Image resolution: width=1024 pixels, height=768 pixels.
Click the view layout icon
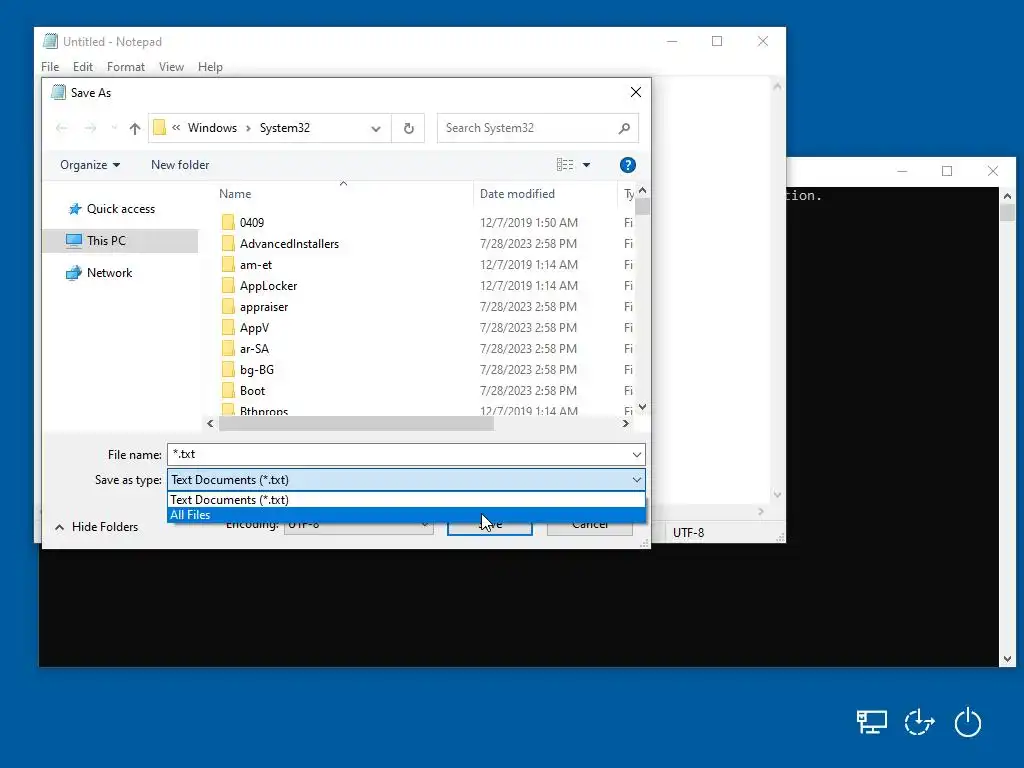(x=565, y=165)
